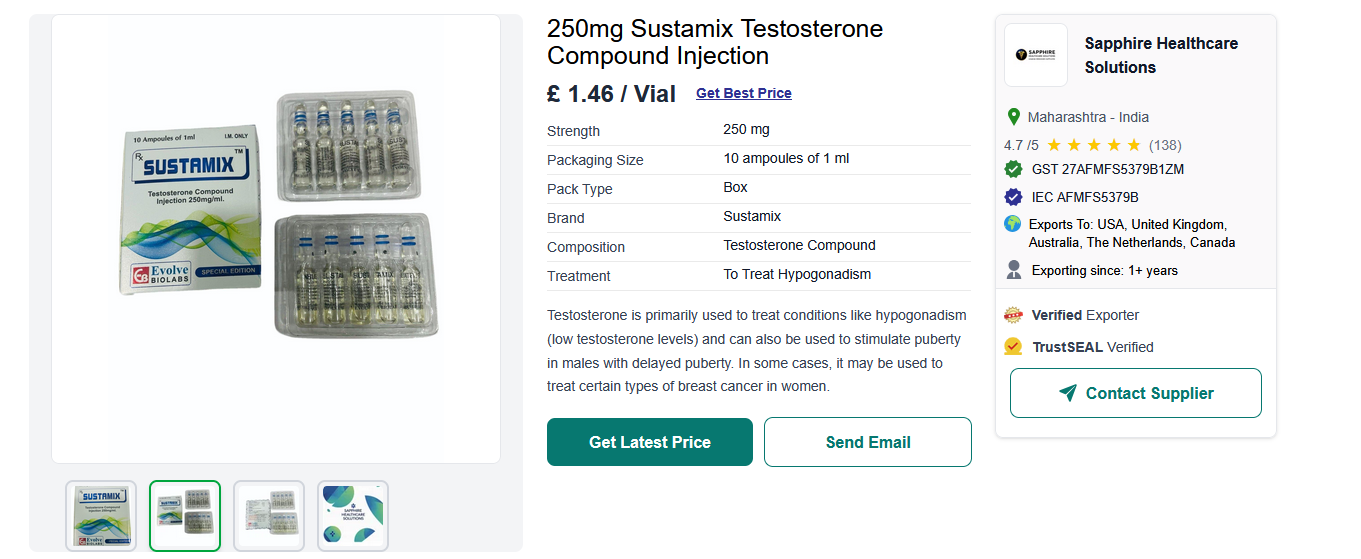Select the second thumbnail with ampoule trays
The height and width of the screenshot is (559, 1361).
click(185, 516)
